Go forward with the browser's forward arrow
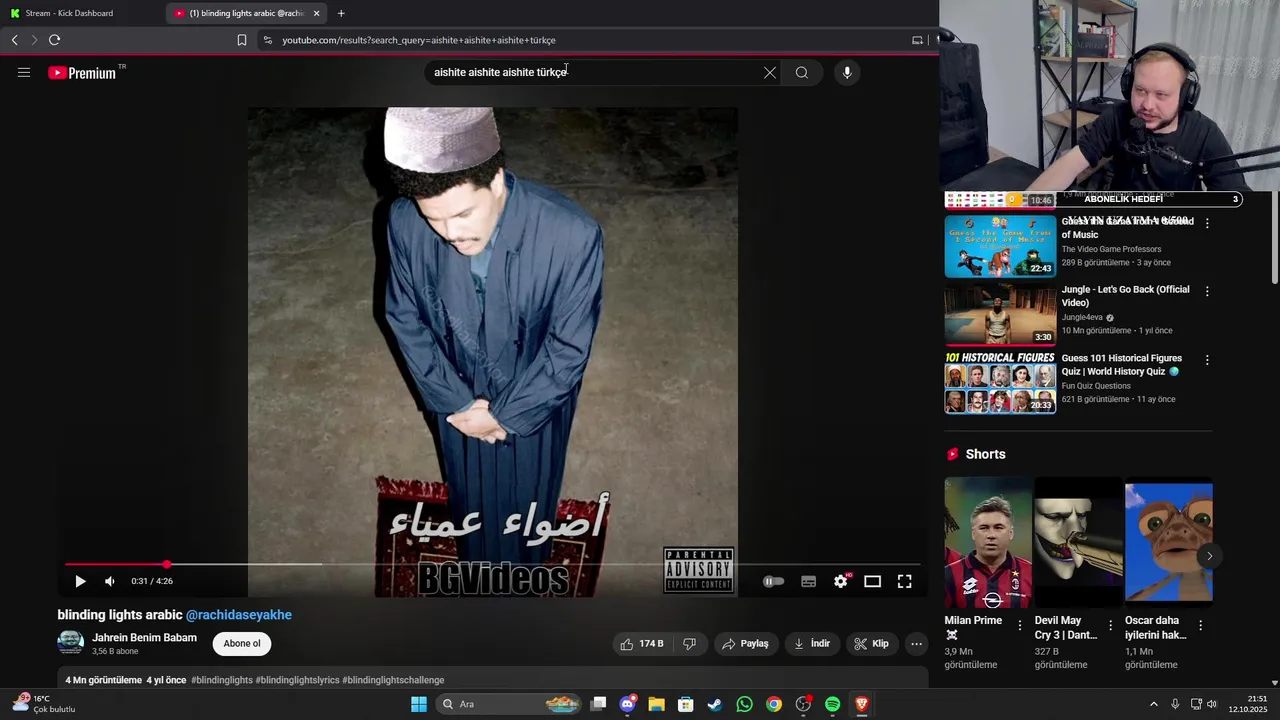 pyautogui.click(x=34, y=40)
